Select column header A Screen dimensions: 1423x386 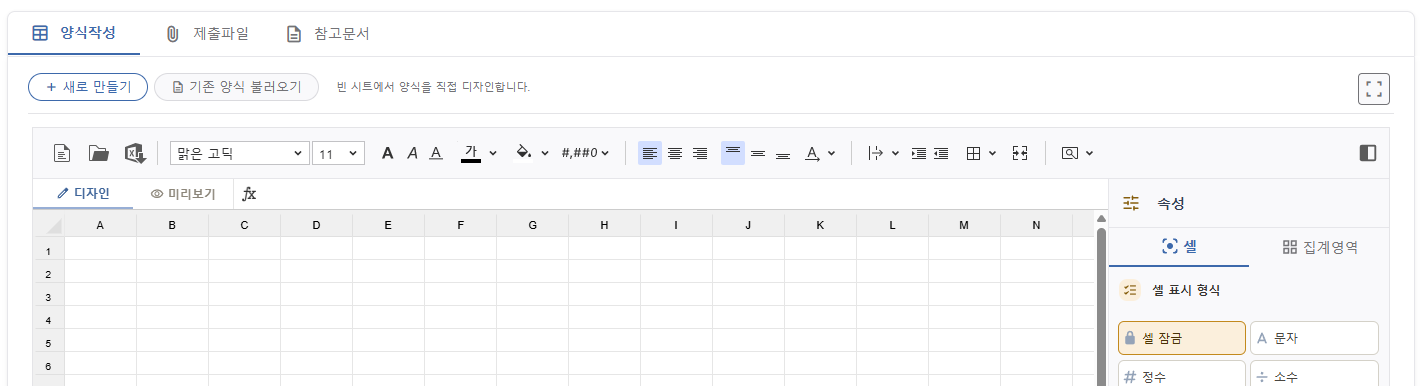100,225
